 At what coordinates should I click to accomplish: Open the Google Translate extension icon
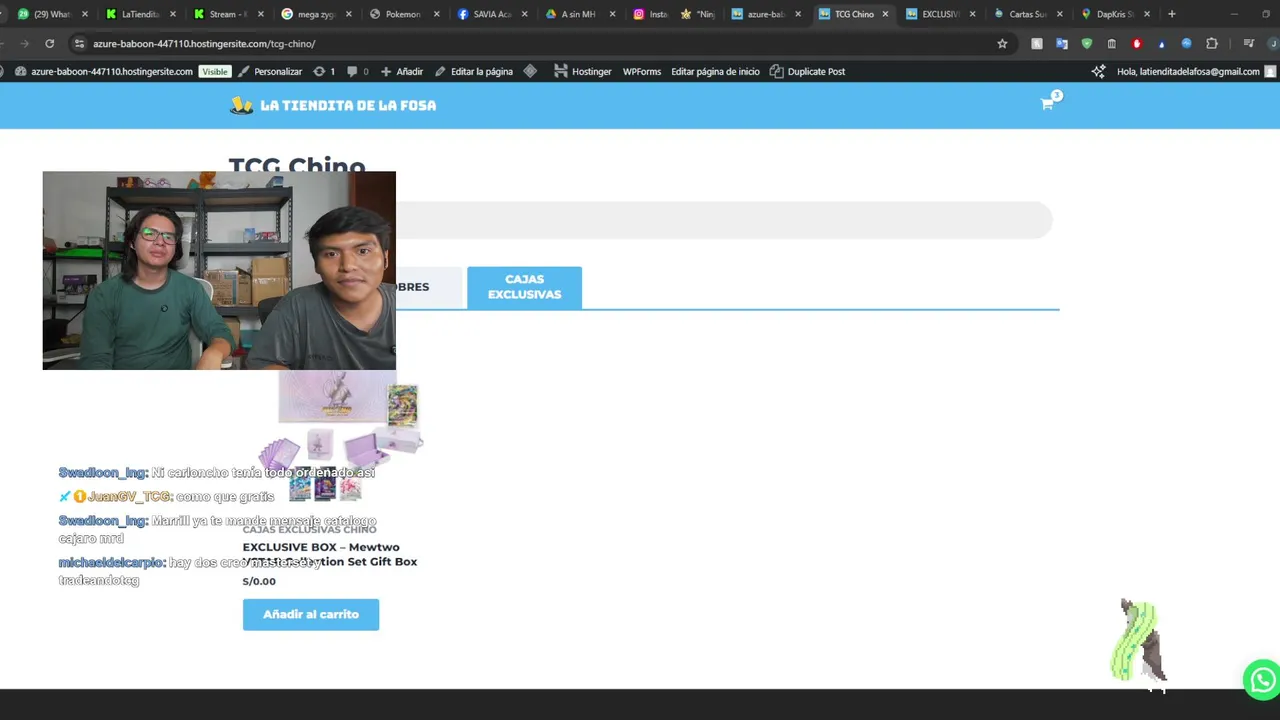[x=1062, y=44]
